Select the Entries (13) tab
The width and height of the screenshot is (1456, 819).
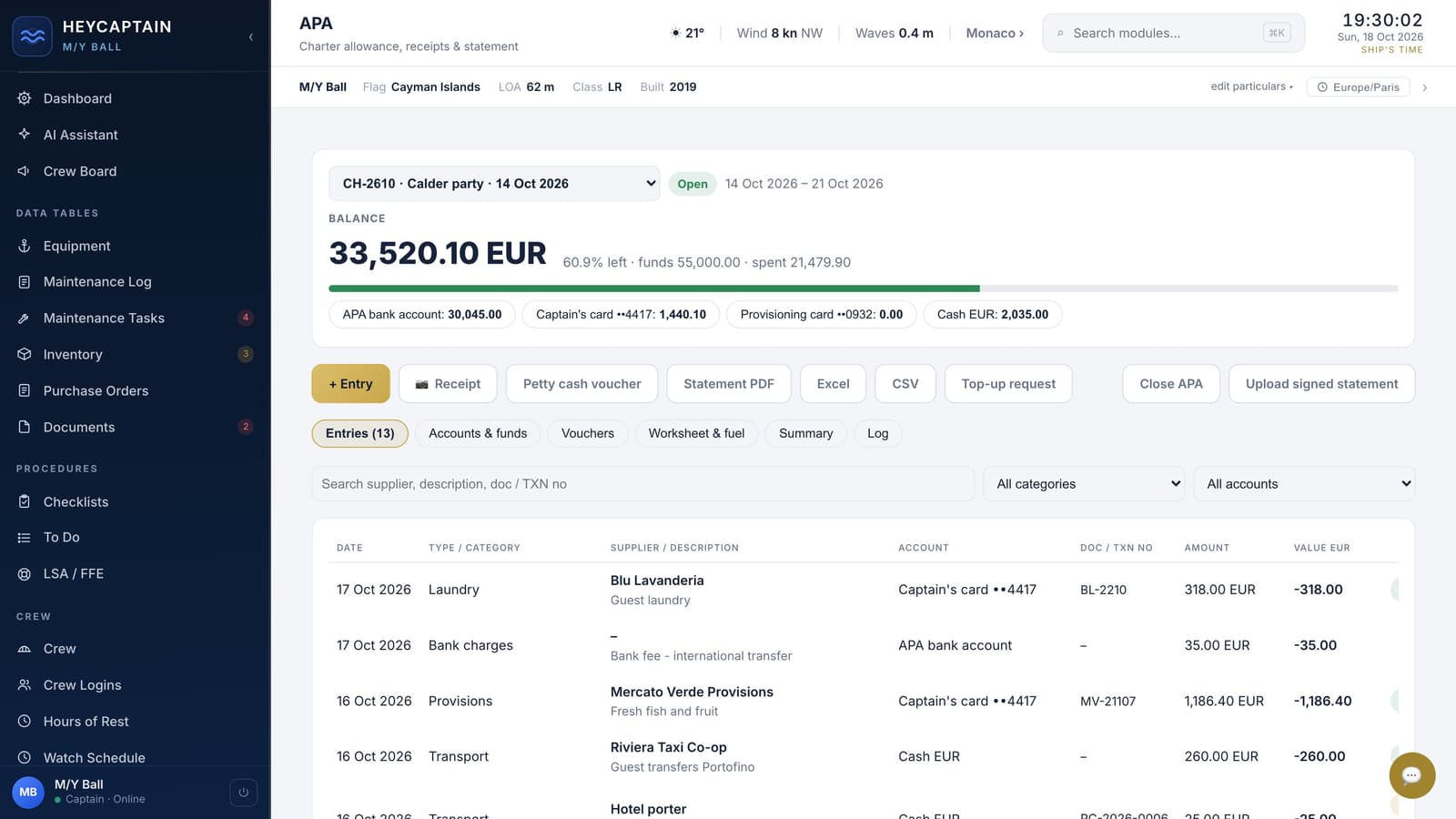click(x=359, y=433)
